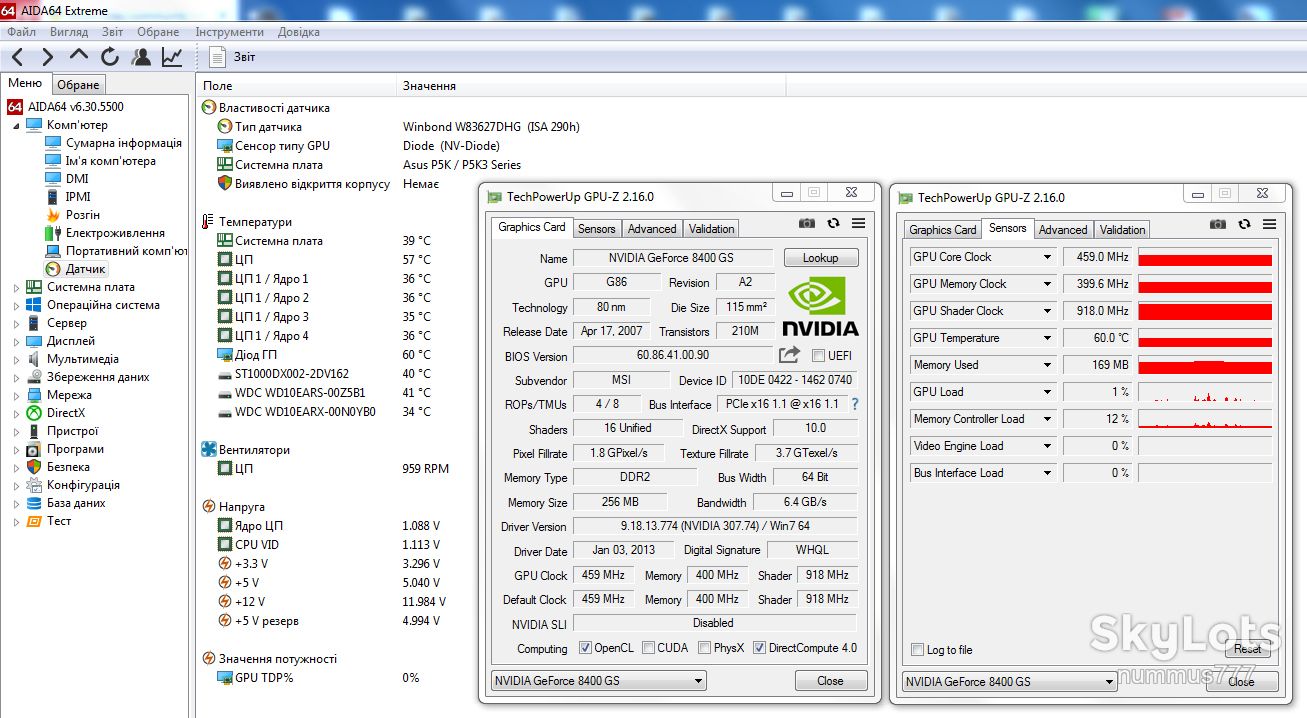Refresh GPU-Z Graphics Card window data
The height and width of the screenshot is (718, 1307).
coord(833,224)
